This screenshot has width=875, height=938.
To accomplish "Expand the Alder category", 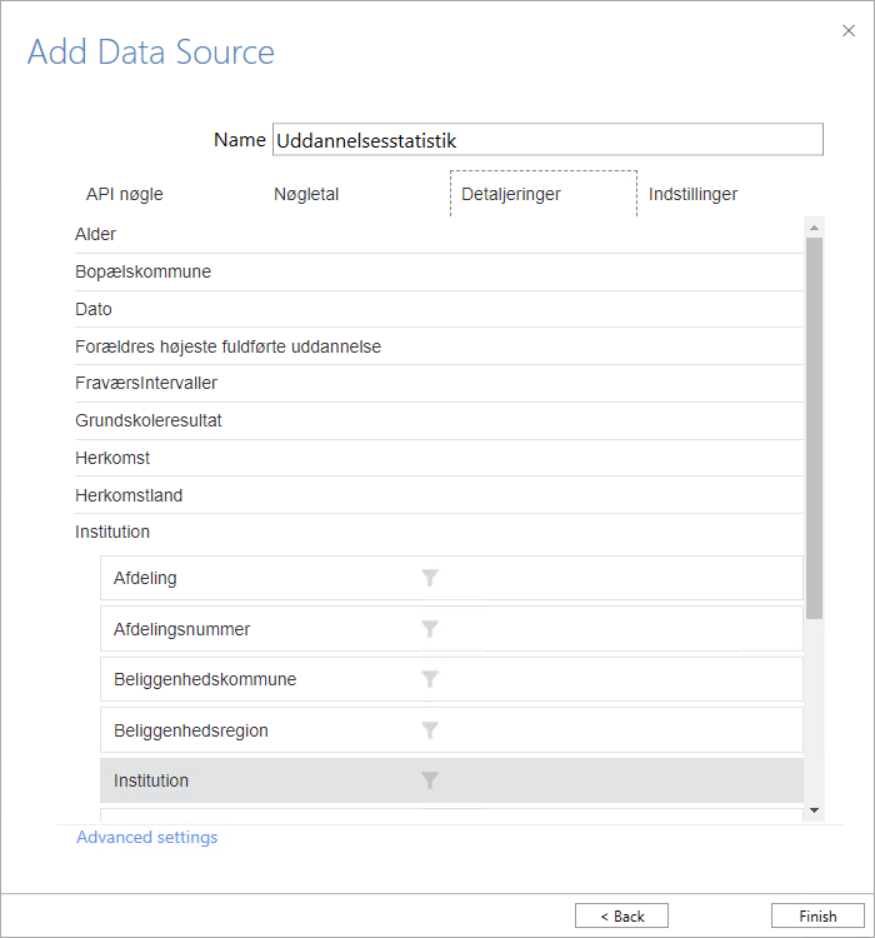I will [x=439, y=234].
